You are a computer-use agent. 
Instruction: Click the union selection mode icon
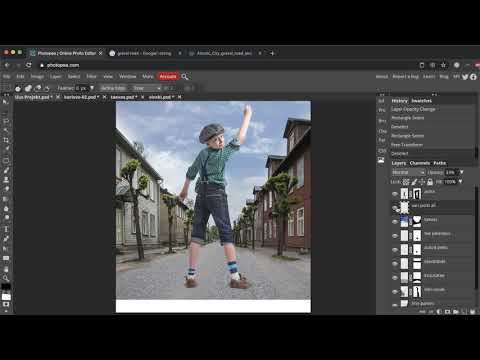point(28,88)
